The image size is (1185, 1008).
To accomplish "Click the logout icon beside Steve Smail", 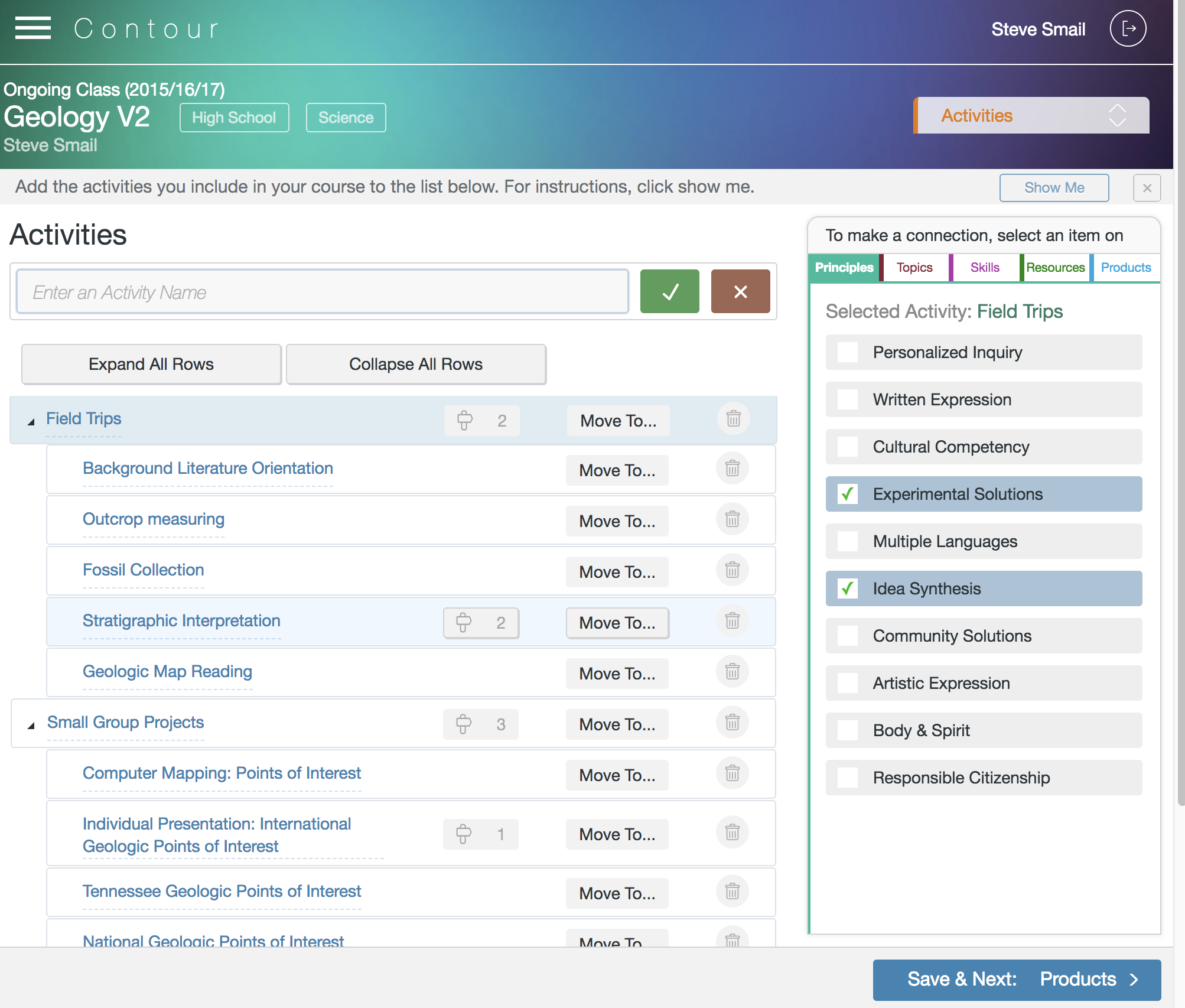I will (x=1127, y=28).
